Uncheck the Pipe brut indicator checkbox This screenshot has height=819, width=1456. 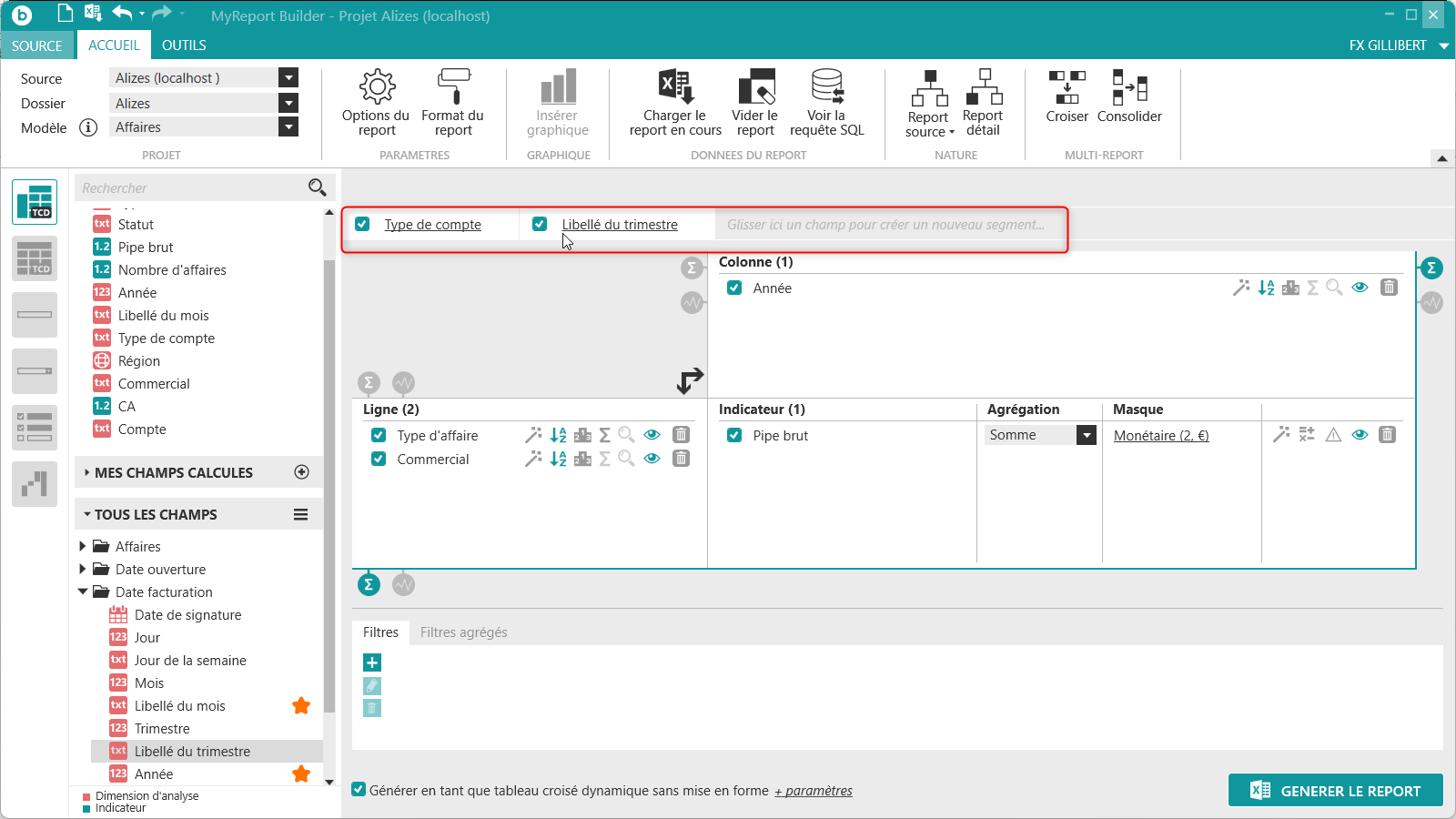734,436
